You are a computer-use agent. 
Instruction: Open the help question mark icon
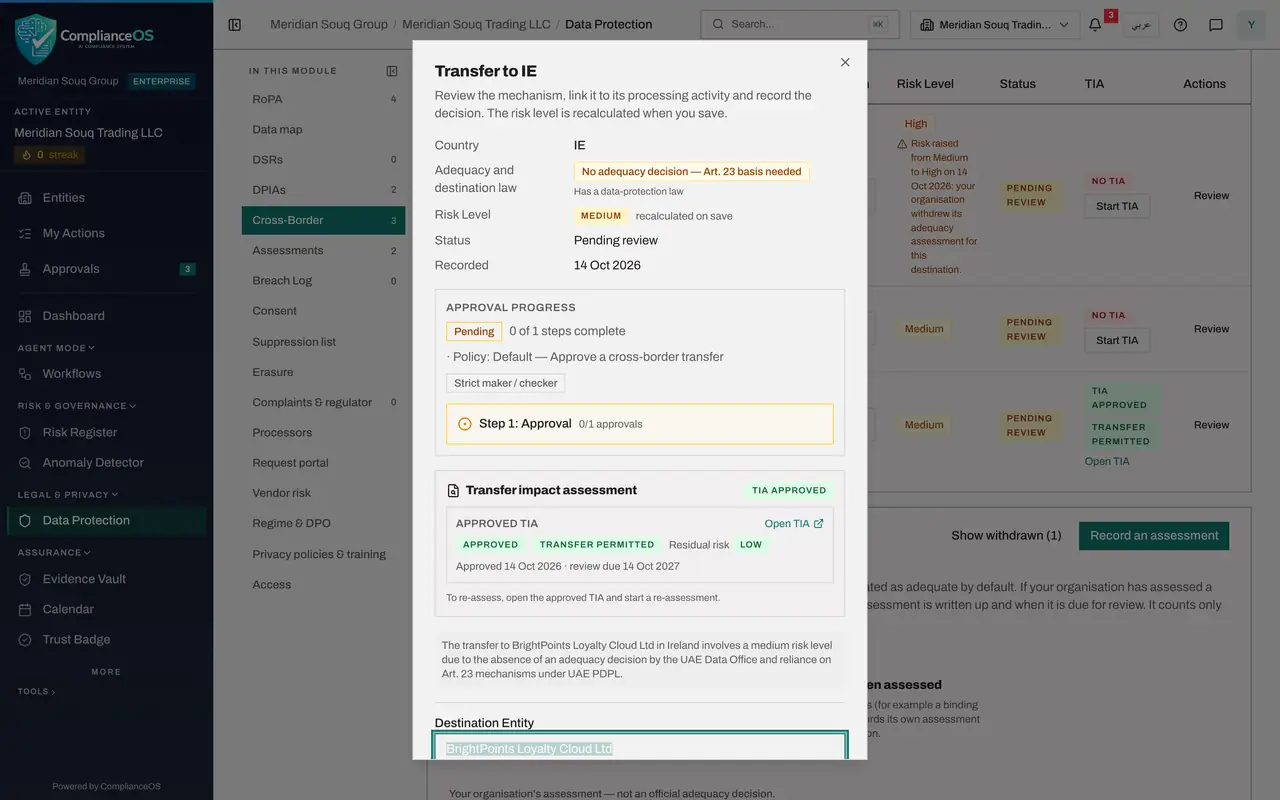pyautogui.click(x=1181, y=24)
